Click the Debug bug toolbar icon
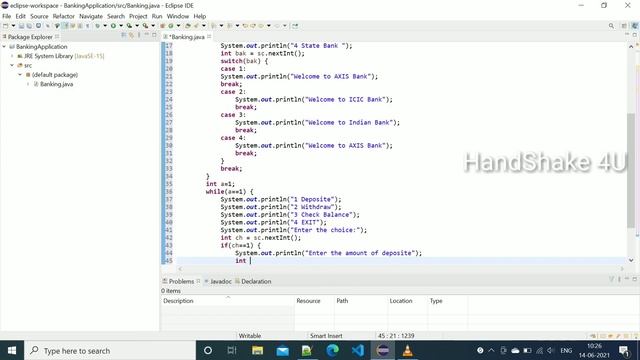Screen dimensions: 640x360 [97, 26]
